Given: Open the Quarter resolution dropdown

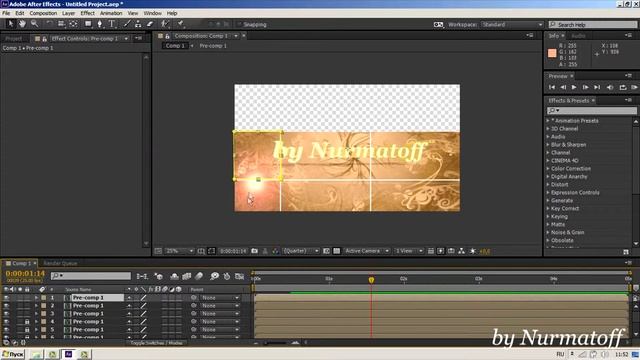Looking at the screenshot, I should click(301, 251).
